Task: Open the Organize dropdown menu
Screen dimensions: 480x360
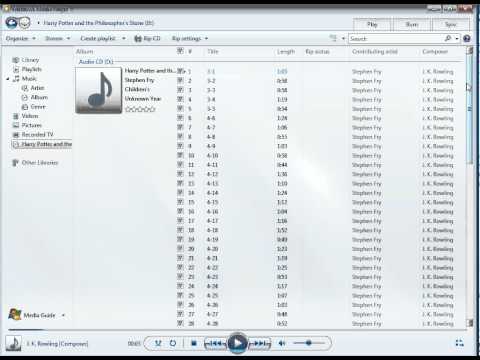Action: pos(21,39)
